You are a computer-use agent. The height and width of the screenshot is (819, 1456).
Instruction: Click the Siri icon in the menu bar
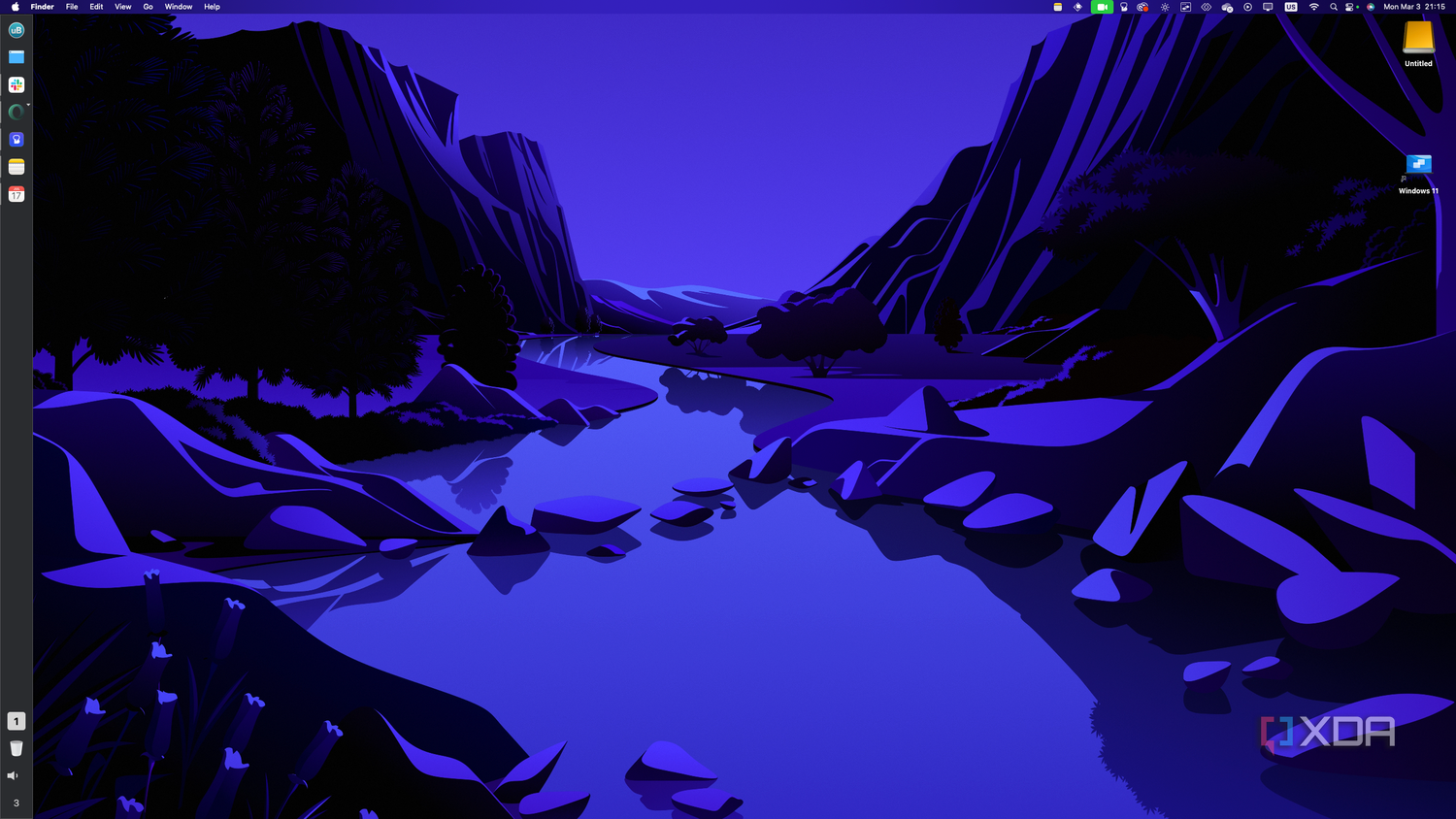[x=1371, y=7]
